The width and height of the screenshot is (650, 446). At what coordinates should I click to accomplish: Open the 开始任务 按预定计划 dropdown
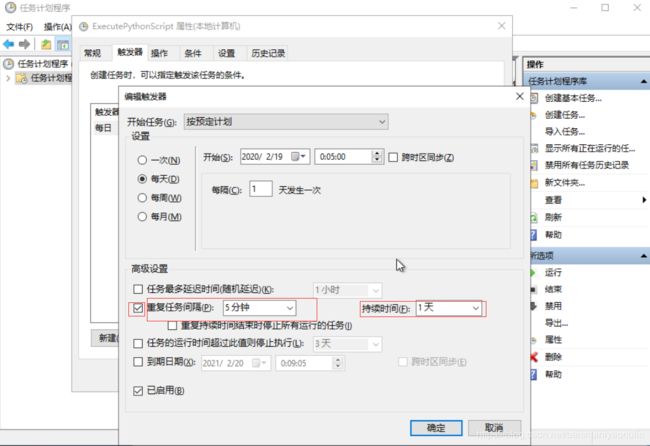point(286,122)
